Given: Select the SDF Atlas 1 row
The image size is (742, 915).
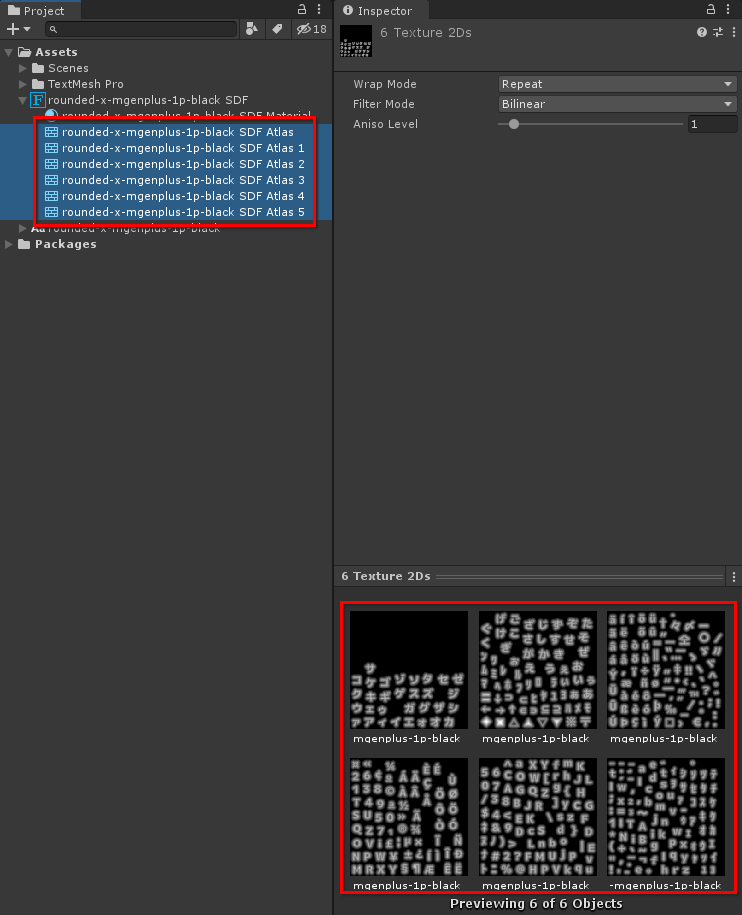Looking at the screenshot, I should pyautogui.click(x=166, y=148).
